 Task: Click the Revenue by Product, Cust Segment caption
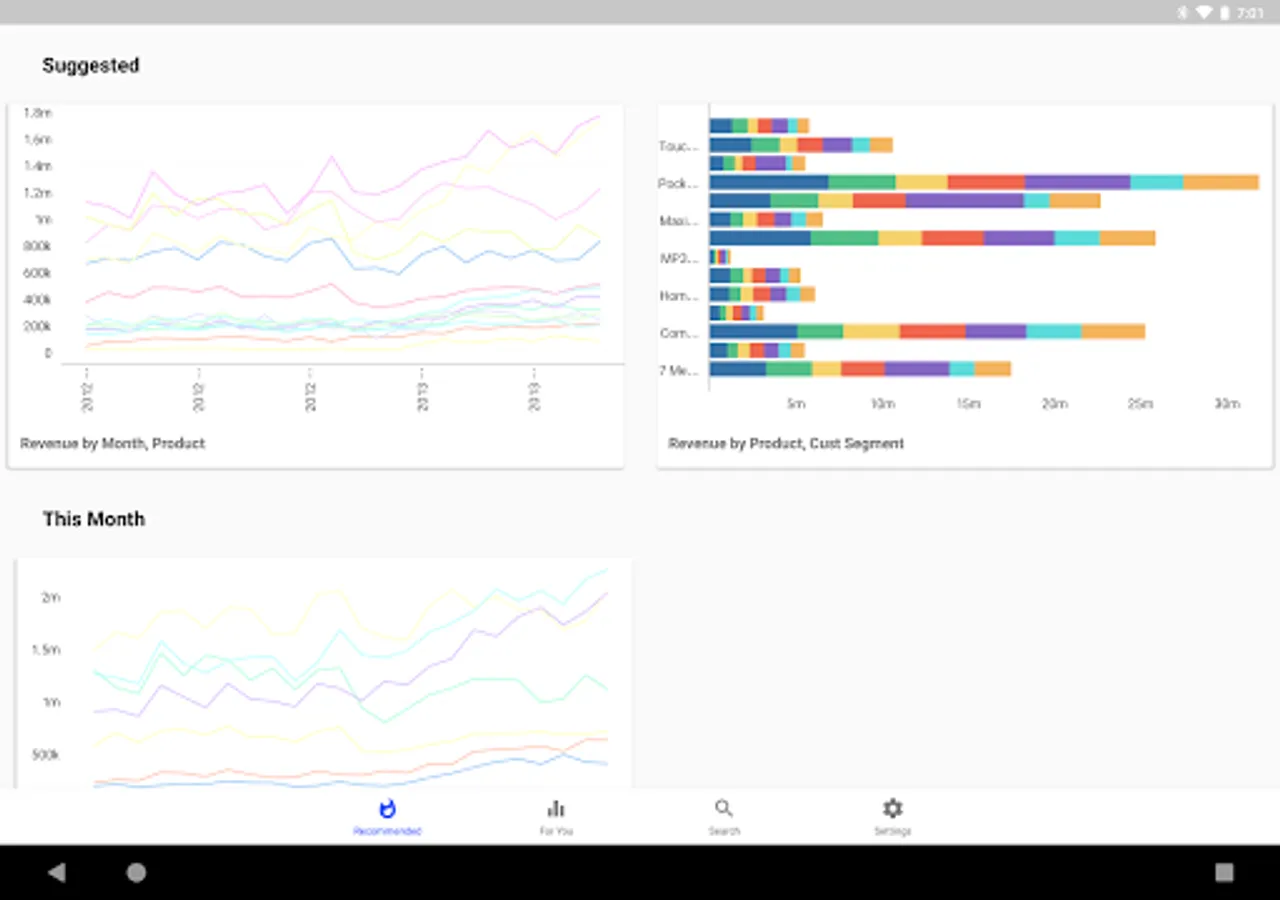tap(786, 443)
